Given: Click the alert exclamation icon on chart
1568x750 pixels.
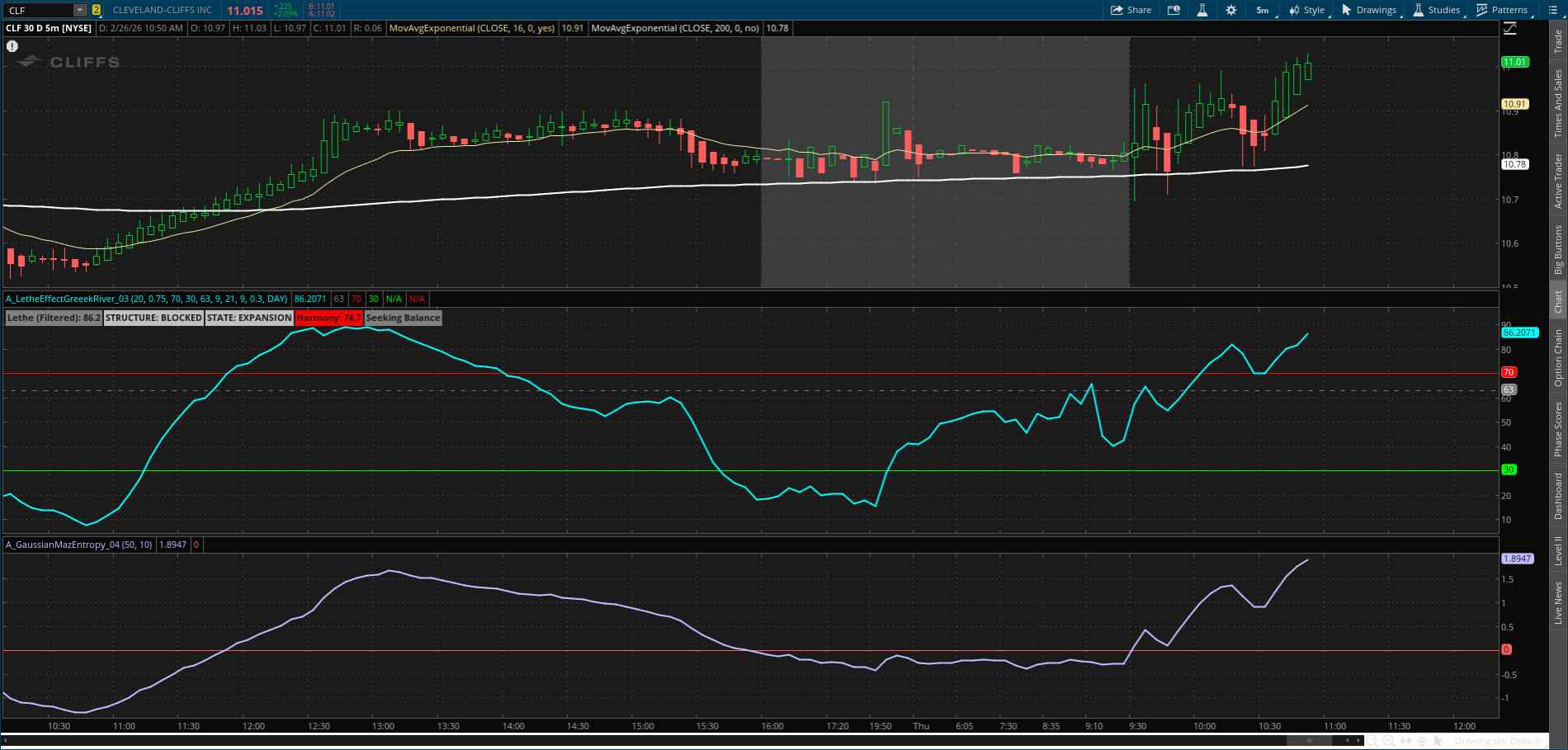Looking at the screenshot, I should pyautogui.click(x=12, y=46).
